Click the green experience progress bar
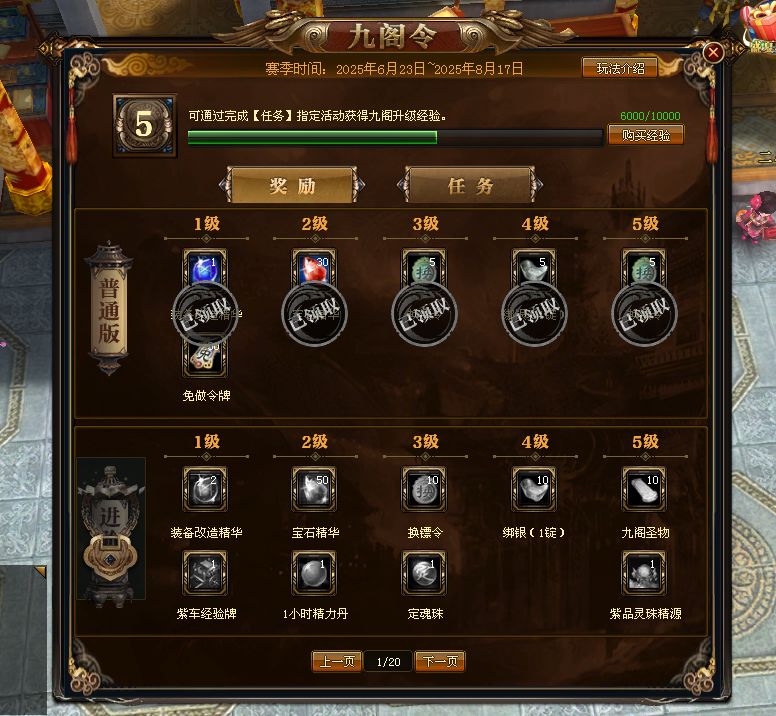776x716 pixels. tap(395, 137)
